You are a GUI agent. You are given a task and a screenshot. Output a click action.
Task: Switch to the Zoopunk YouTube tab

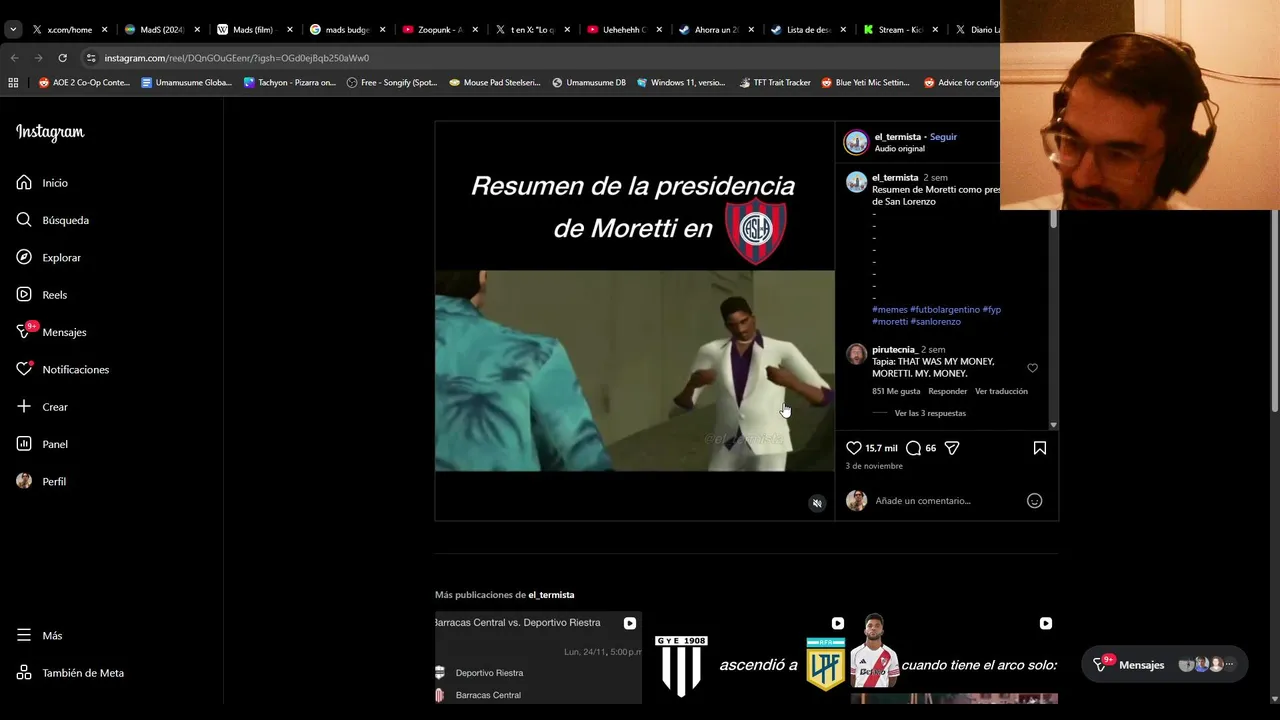click(x=438, y=30)
